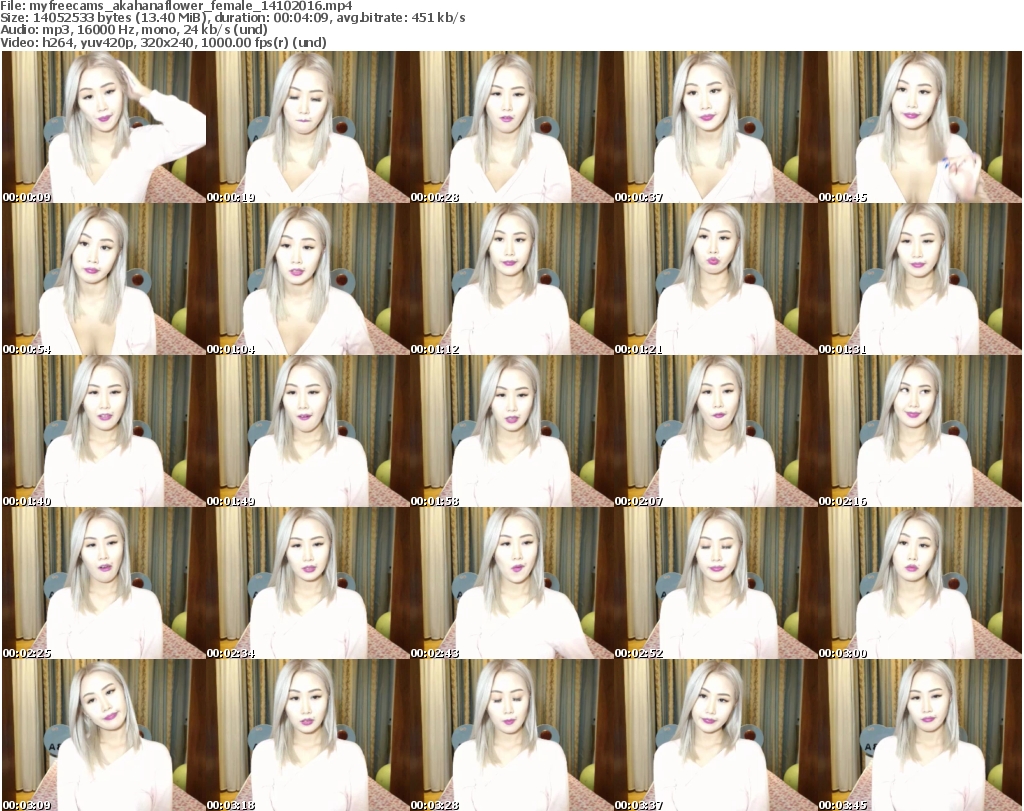The width and height of the screenshot is (1024, 811).
Task: Click the thumbnail timestamped 00:00:09
Action: [x=104, y=127]
